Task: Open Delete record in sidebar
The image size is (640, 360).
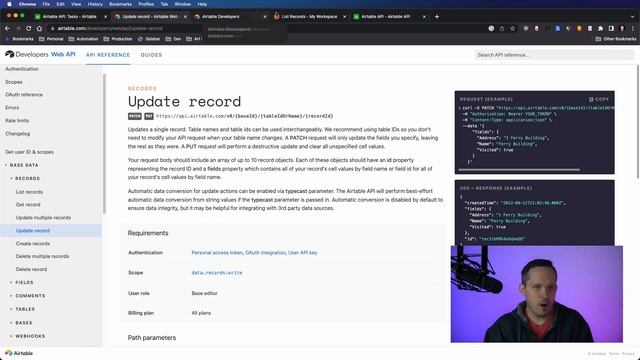Action: pos(31,269)
